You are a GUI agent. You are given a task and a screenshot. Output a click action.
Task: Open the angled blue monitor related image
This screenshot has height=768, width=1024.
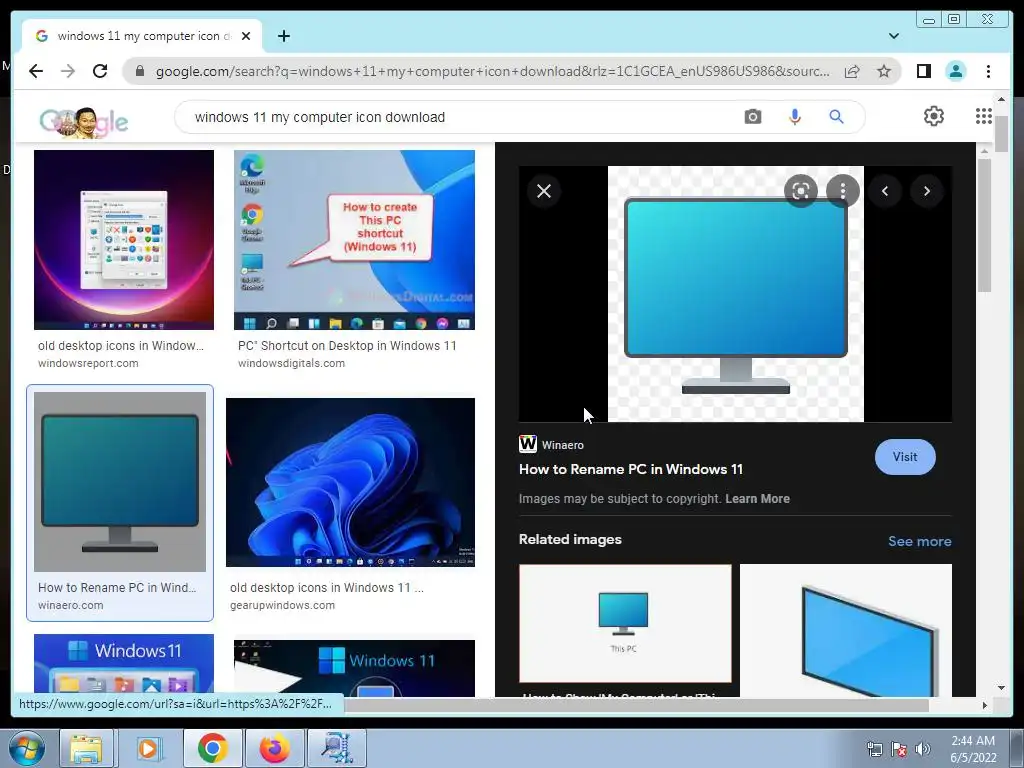click(x=846, y=631)
